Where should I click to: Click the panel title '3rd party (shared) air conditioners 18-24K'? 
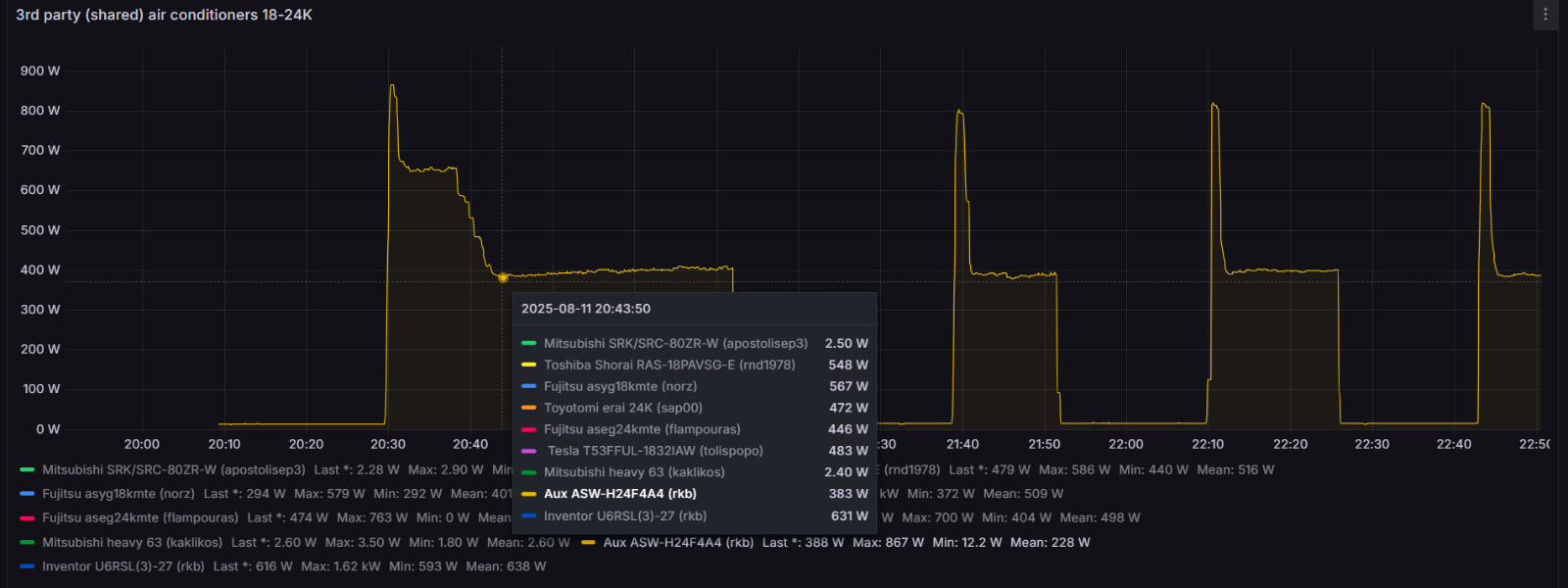click(x=164, y=15)
